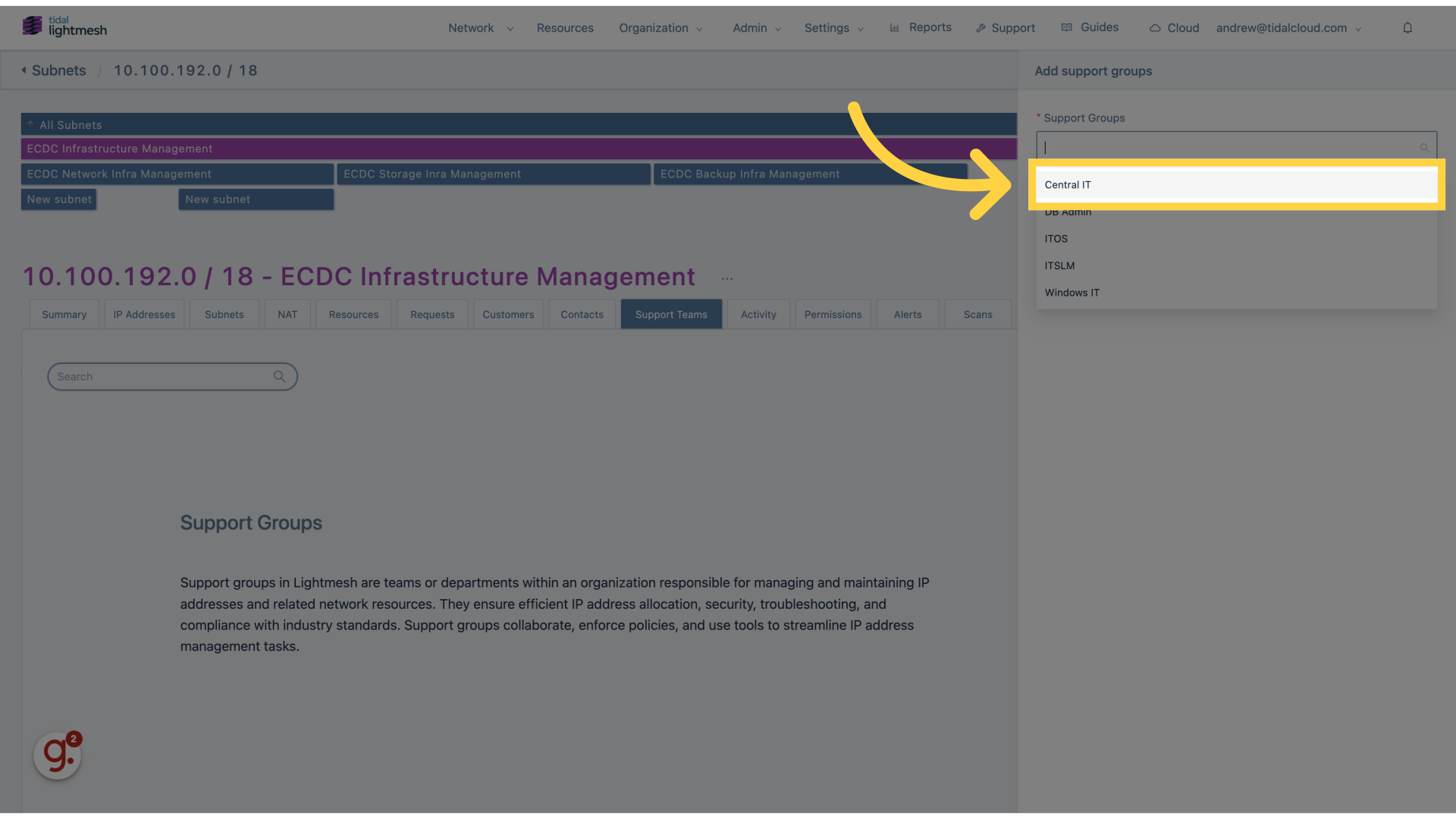Go to the Subnets breadcrumb link
This screenshot has width=1456, height=819.
point(59,71)
